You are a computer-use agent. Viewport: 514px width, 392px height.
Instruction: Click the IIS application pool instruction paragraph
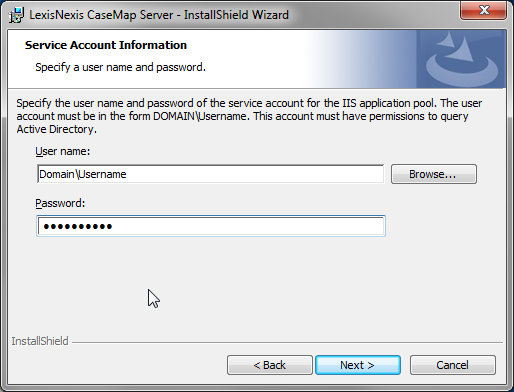(x=249, y=116)
